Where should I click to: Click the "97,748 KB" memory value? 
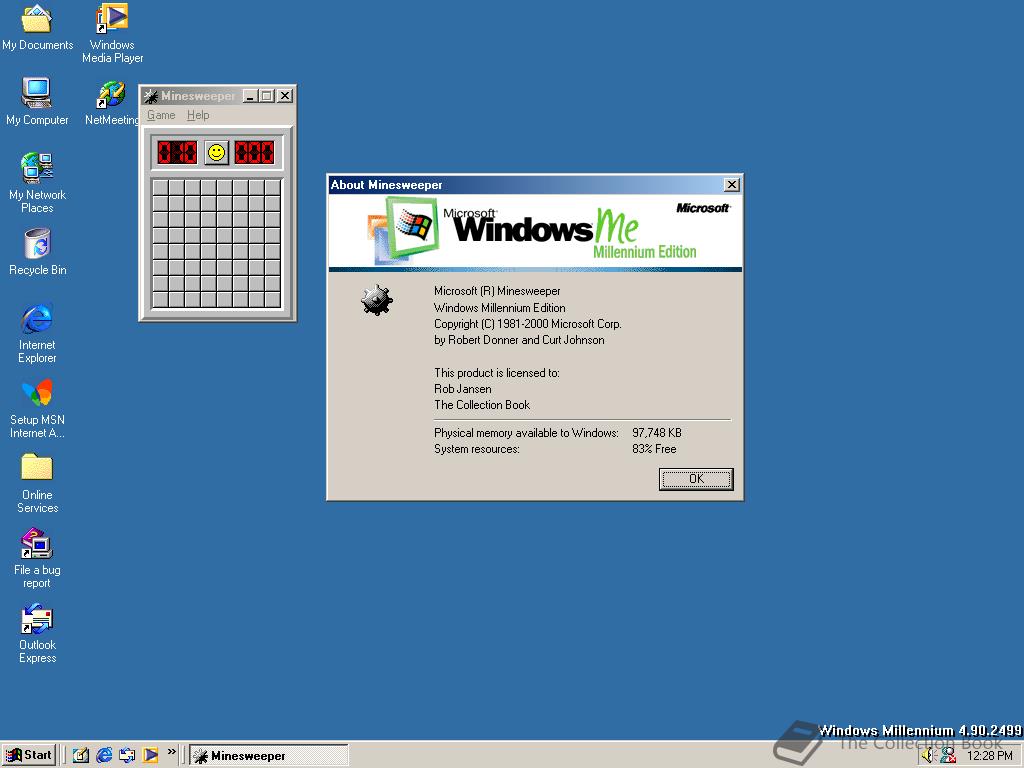(x=656, y=432)
